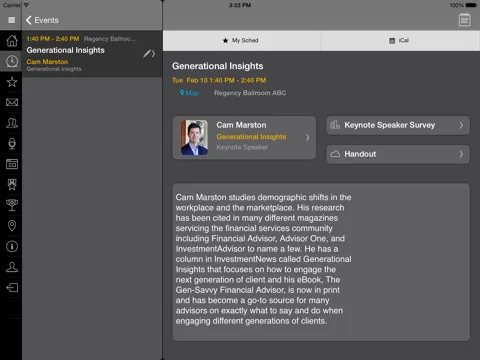The height and width of the screenshot is (360, 480).
Task: Export session via iCal tab
Action: tap(400, 40)
